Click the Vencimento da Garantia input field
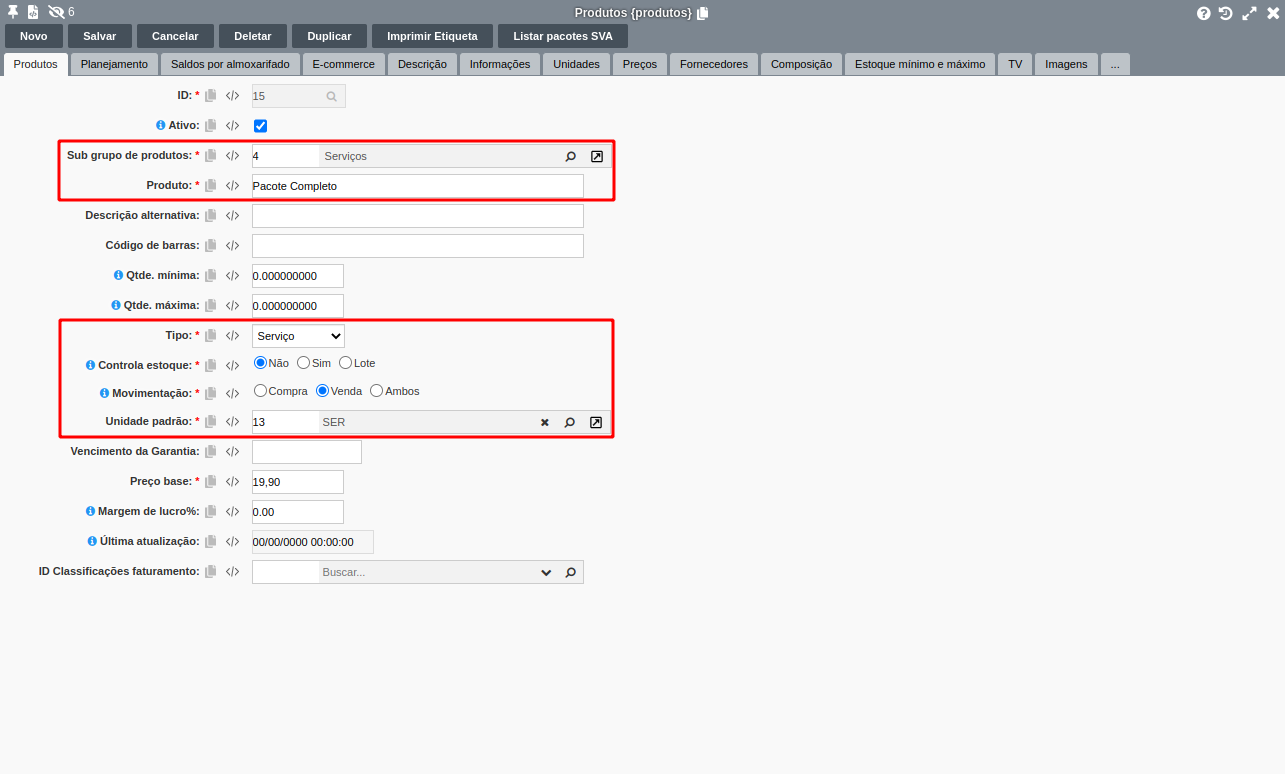Viewport: 1285px width, 774px height. pyautogui.click(x=307, y=452)
